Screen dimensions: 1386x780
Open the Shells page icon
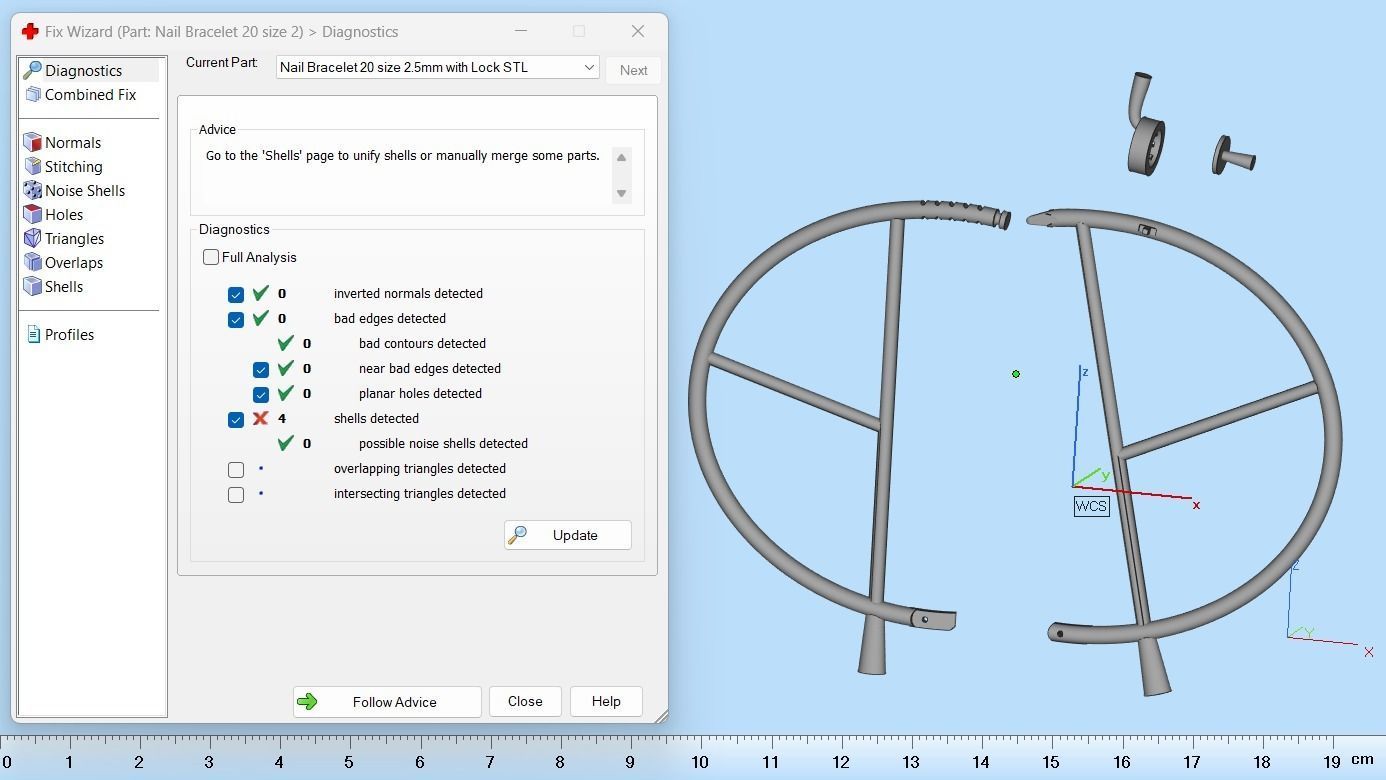tap(32, 286)
